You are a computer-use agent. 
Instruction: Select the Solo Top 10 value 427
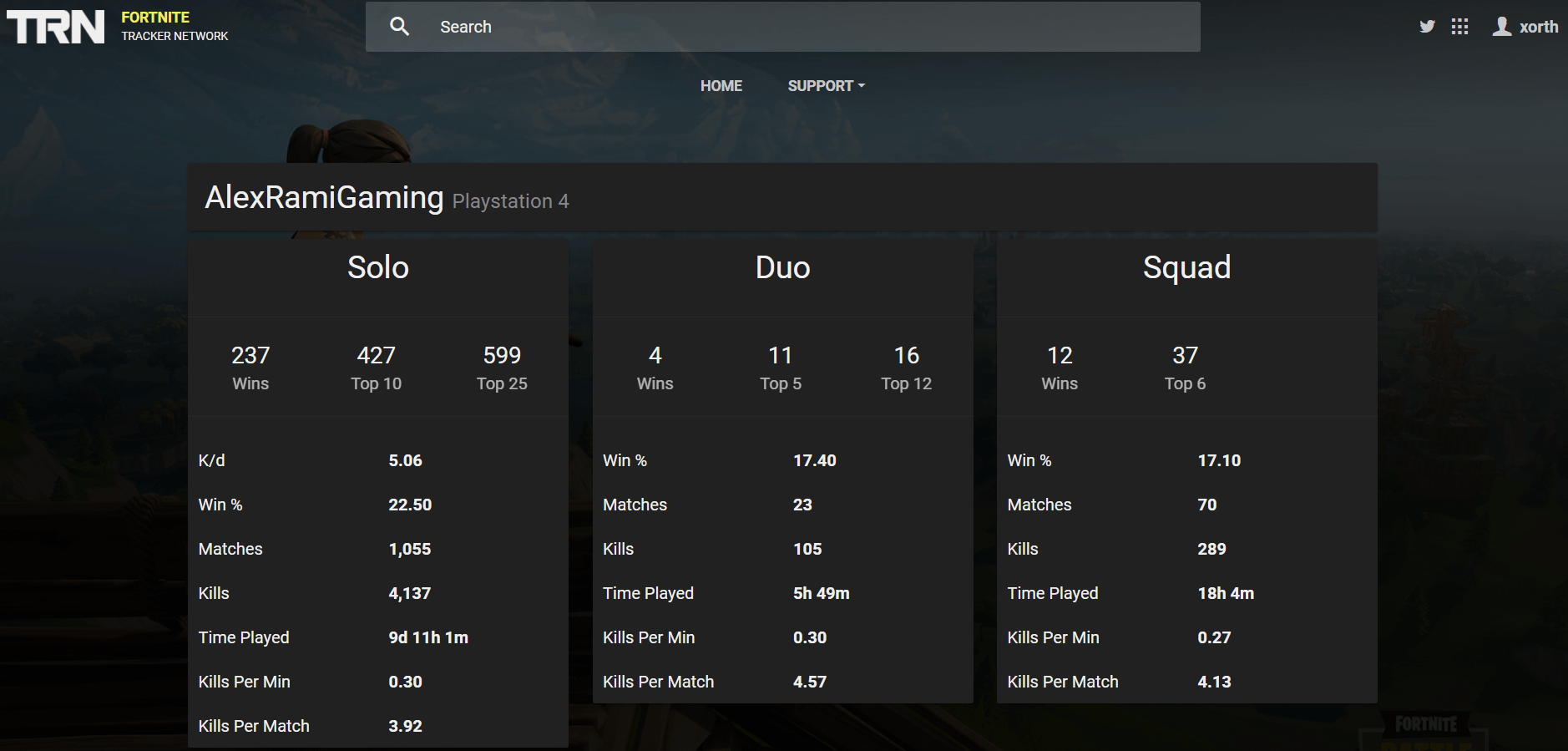tap(377, 356)
